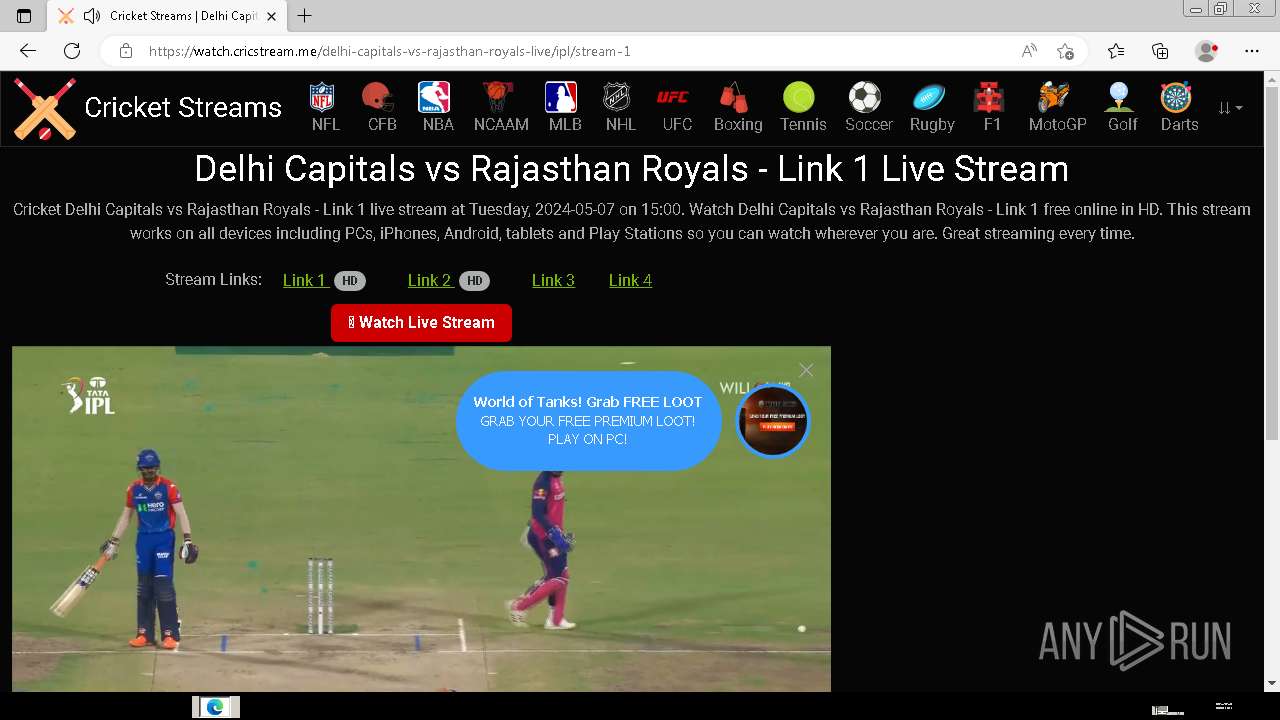Open Edge Settings and more menu
Screen dimensions: 1280x720
(1252, 51)
